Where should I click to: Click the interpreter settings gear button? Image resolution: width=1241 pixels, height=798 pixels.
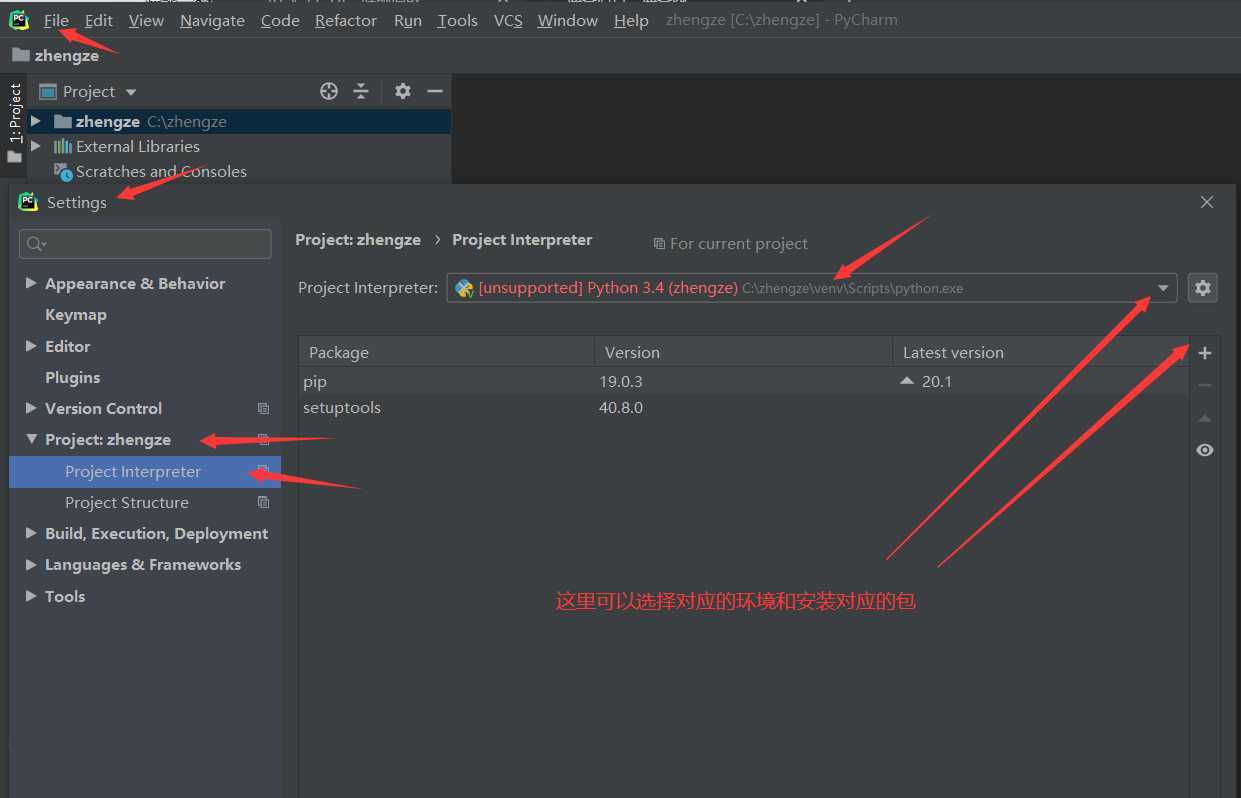(1203, 288)
